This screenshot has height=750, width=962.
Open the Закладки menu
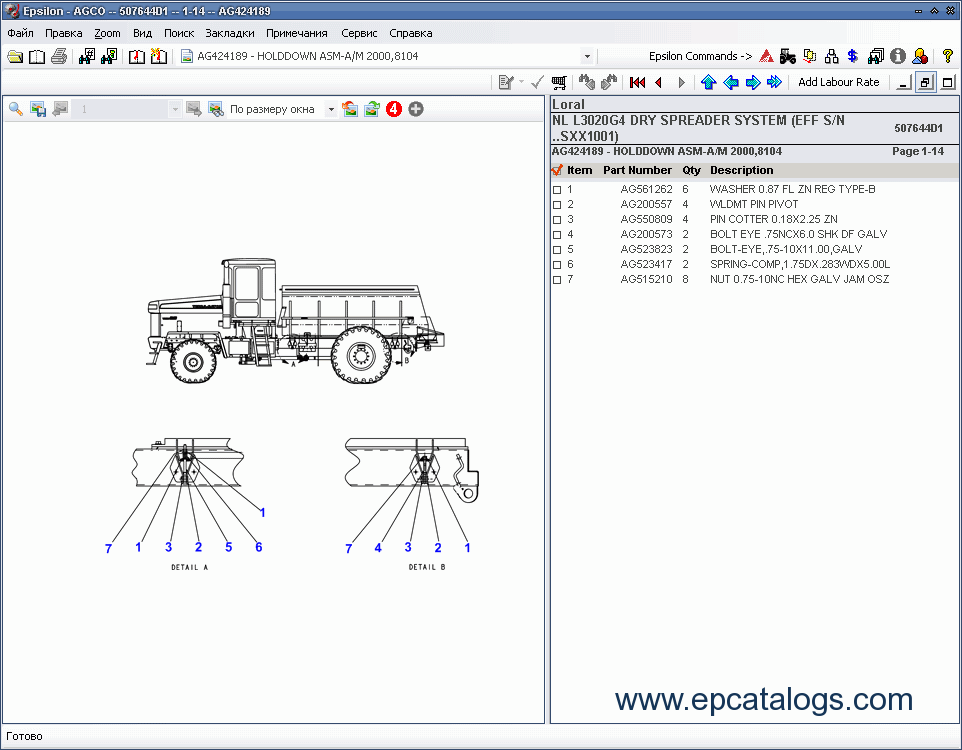[229, 33]
